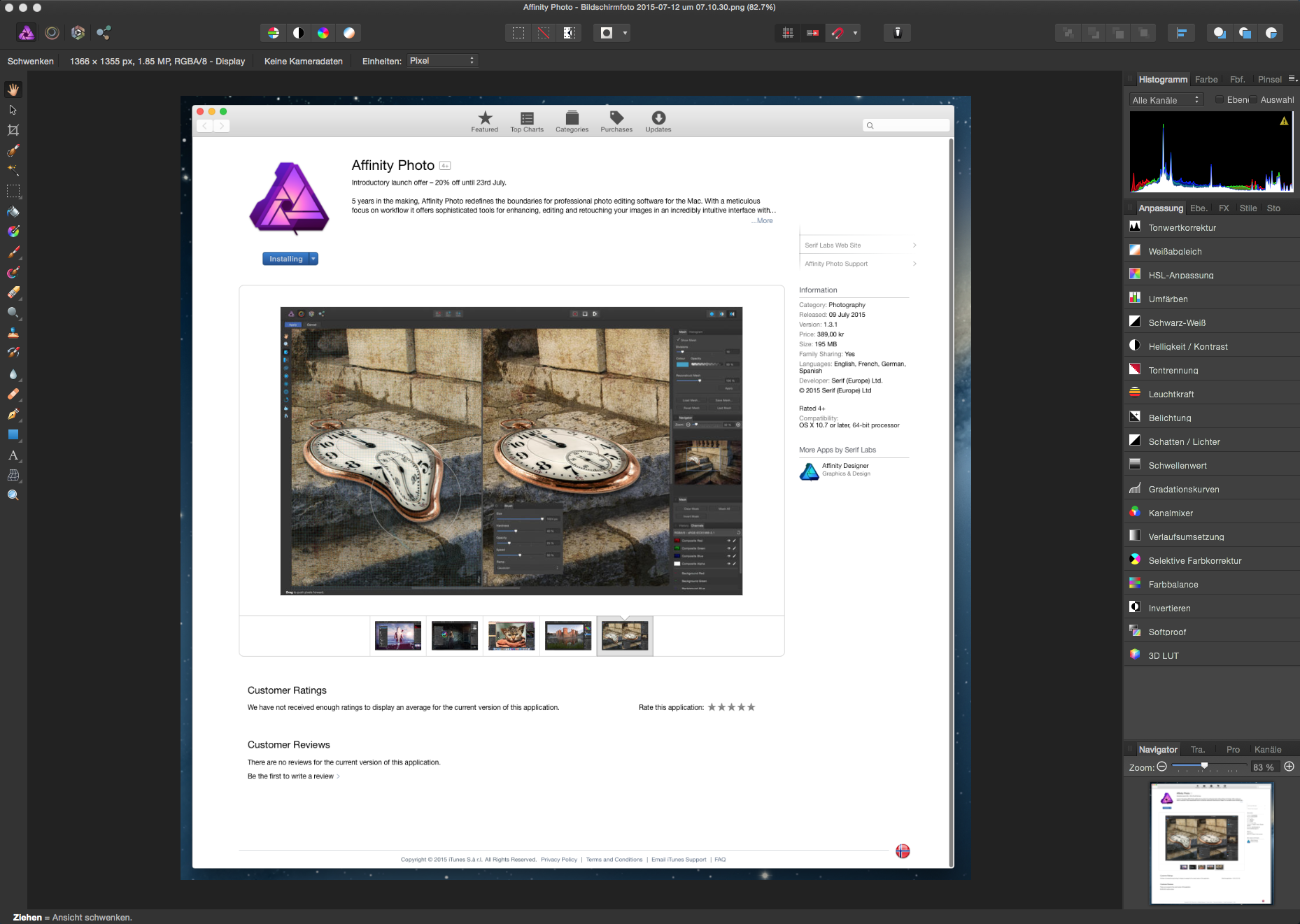Image resolution: width=1300 pixels, height=924 pixels.
Task: Select the hand (pan) tool
Action: tap(13, 90)
